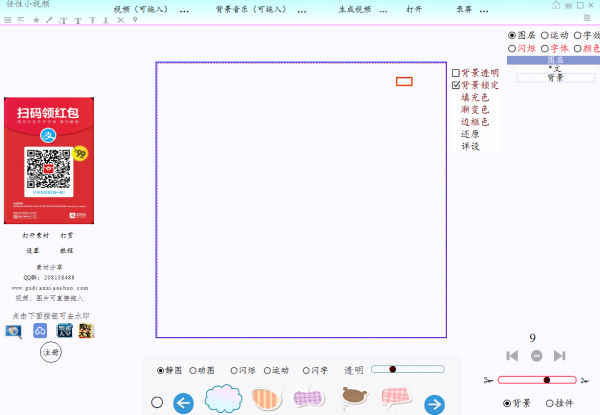600x415 pixels.
Task: Select the red 字体 radio button
Action: [545, 49]
